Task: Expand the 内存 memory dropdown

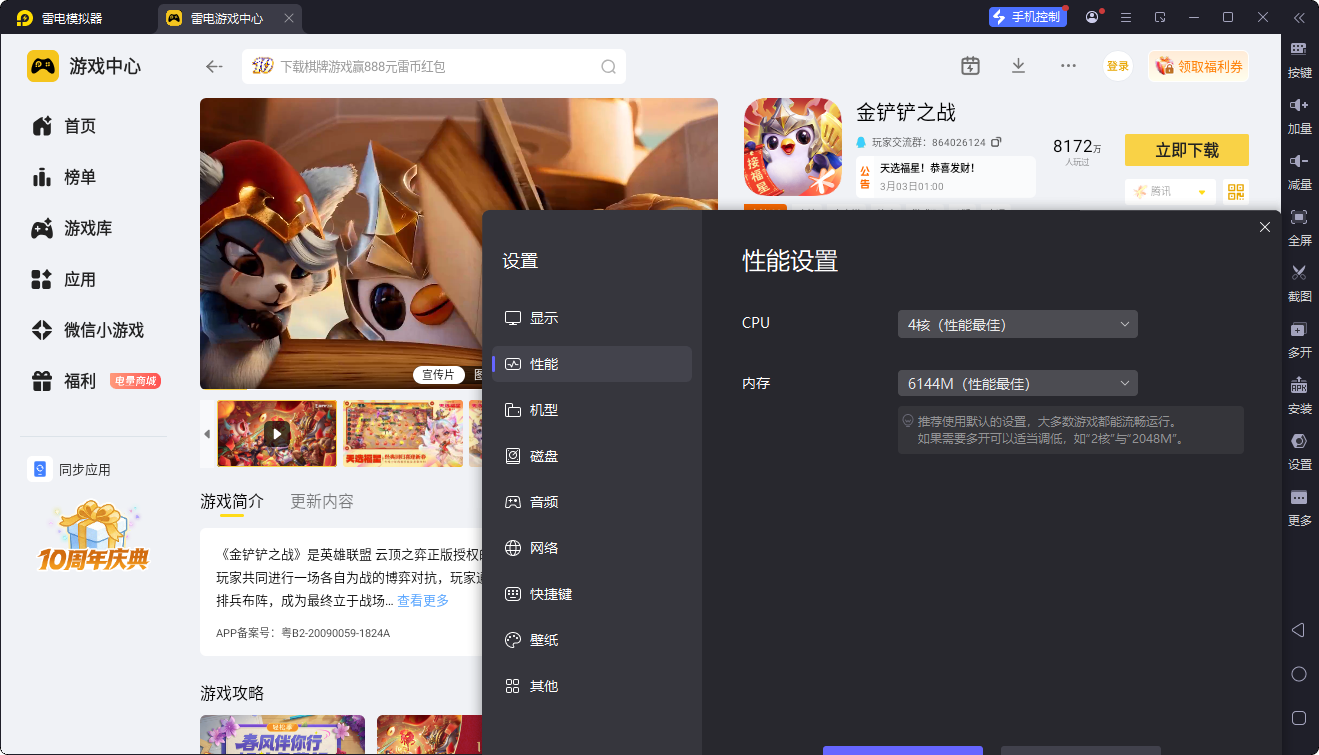Action: pyautogui.click(x=1018, y=383)
